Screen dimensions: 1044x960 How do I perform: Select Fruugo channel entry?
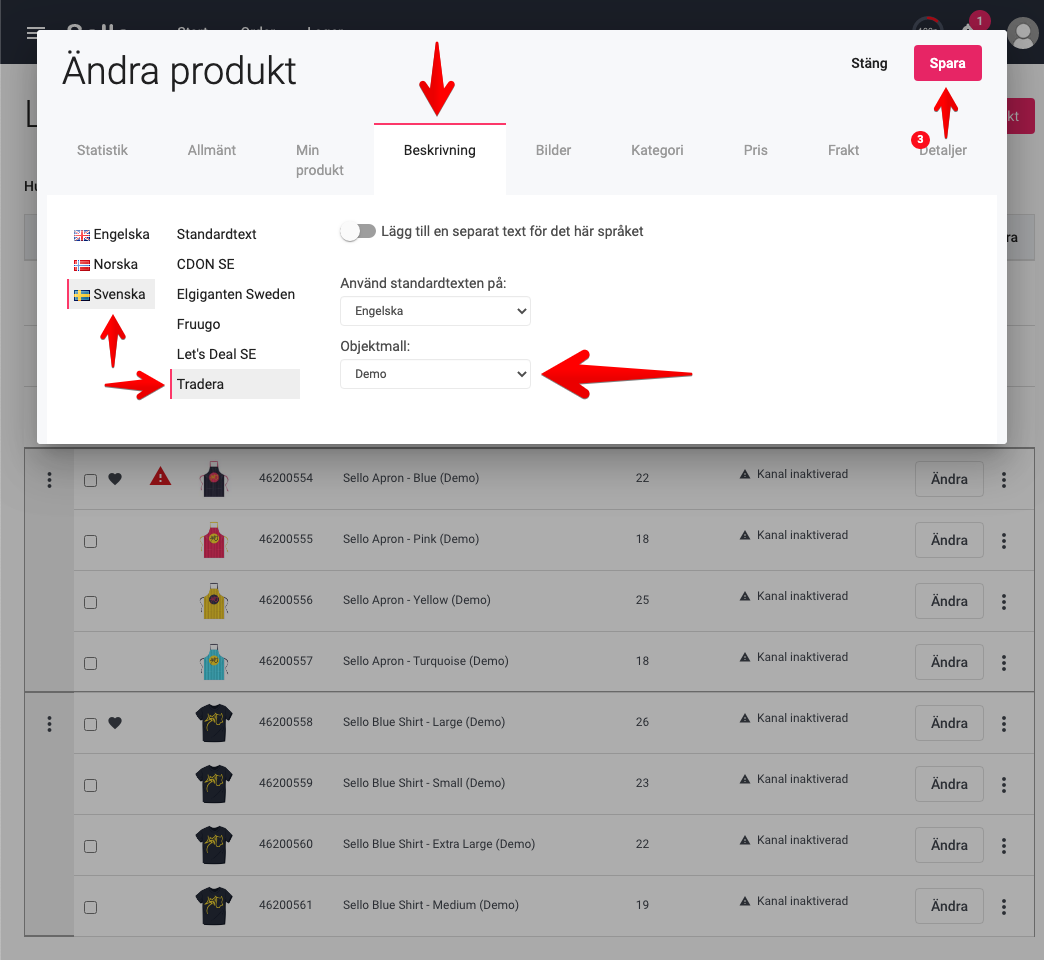click(235, 324)
